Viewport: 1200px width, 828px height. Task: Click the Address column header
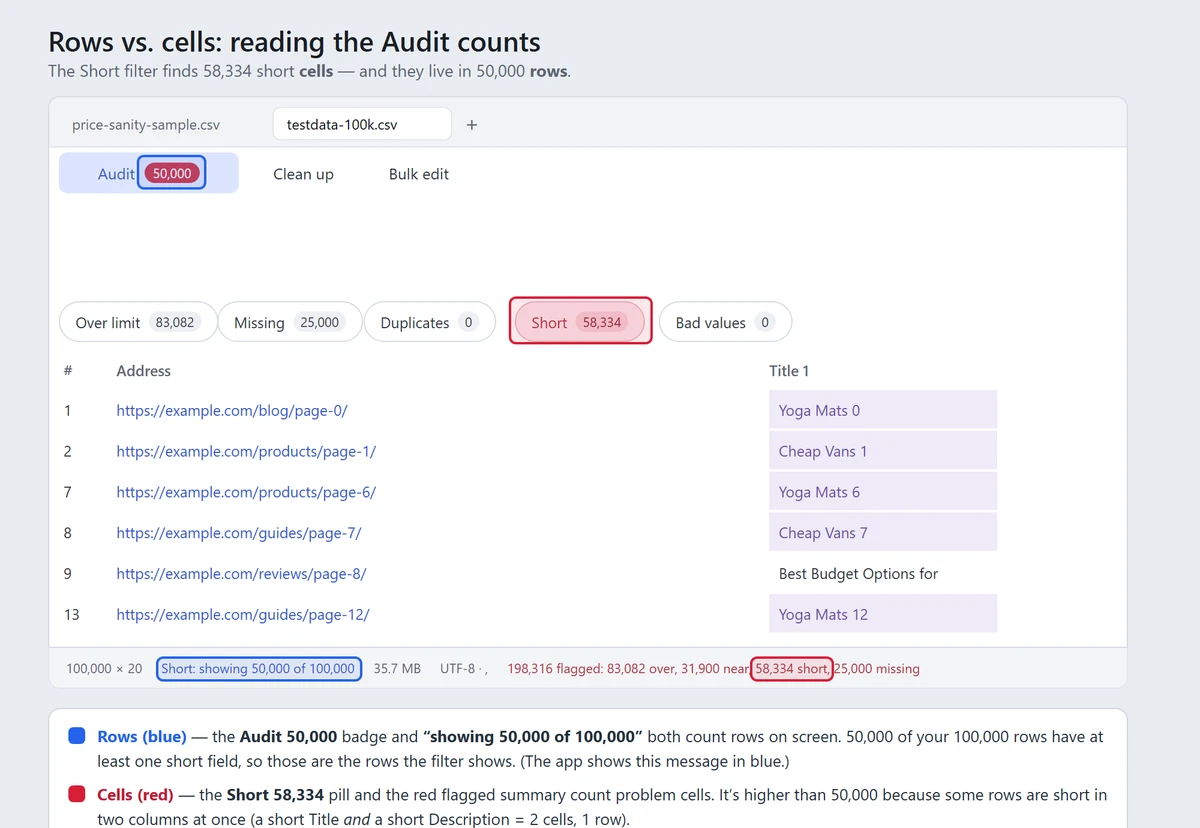click(144, 371)
